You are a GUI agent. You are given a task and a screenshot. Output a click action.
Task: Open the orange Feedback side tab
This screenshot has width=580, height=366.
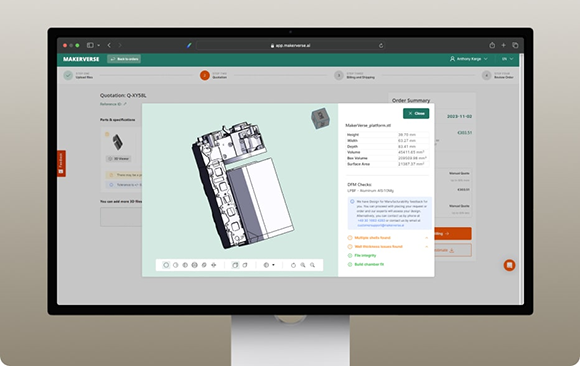61,163
